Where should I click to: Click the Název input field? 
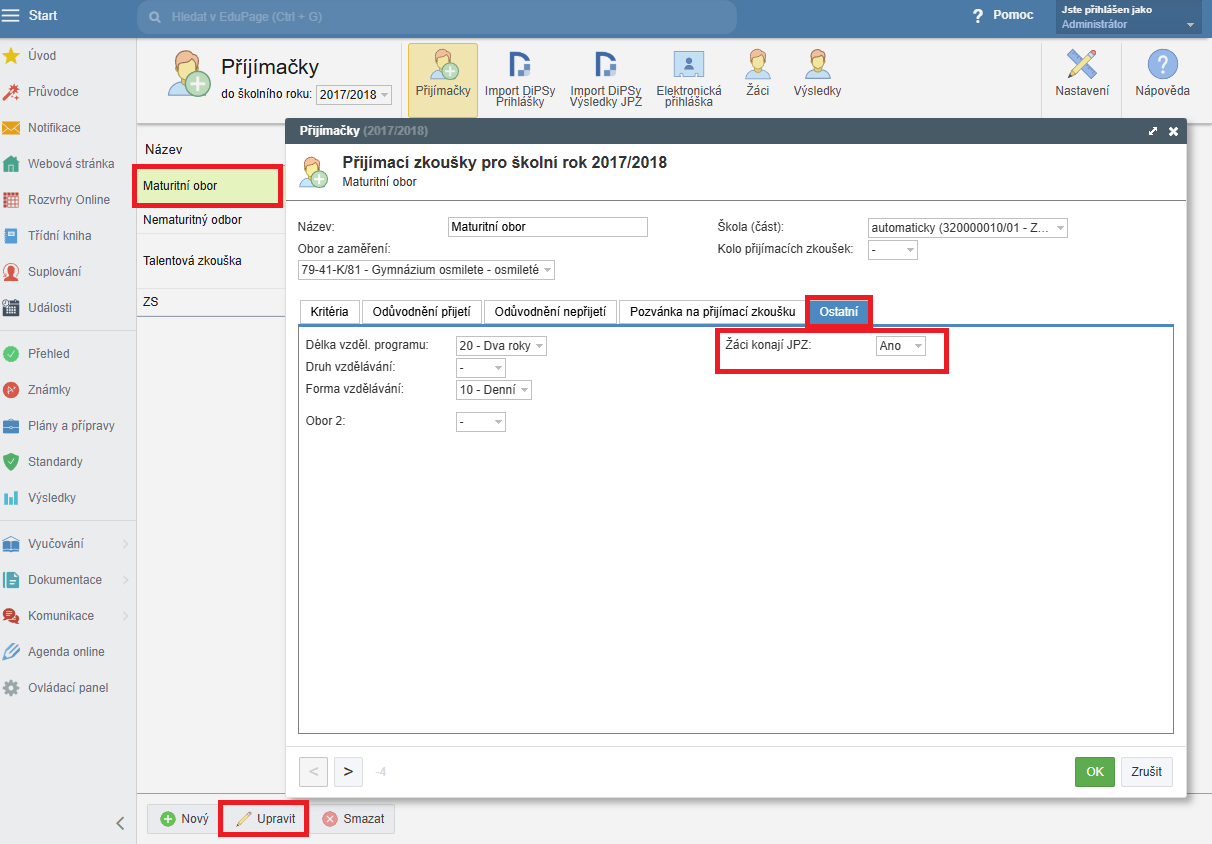[x=548, y=227]
